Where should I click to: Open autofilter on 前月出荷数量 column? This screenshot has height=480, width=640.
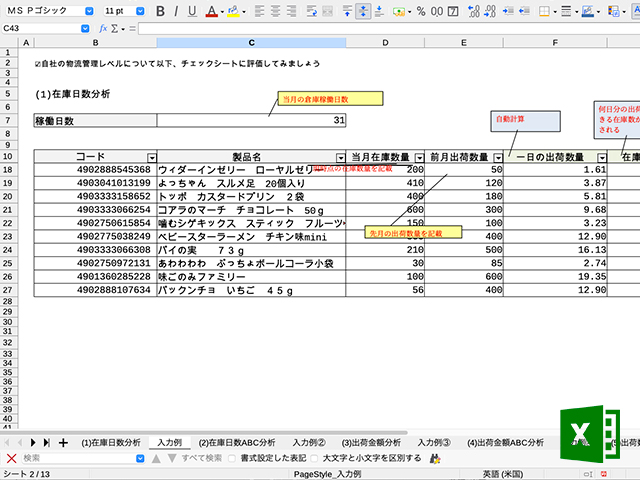pyautogui.click(x=498, y=158)
